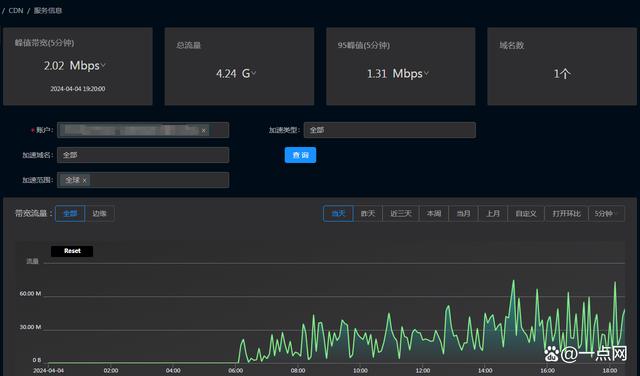Image resolution: width=640 pixels, height=376 pixels.
Task: Click the Reset button on the chart
Action: click(72, 251)
